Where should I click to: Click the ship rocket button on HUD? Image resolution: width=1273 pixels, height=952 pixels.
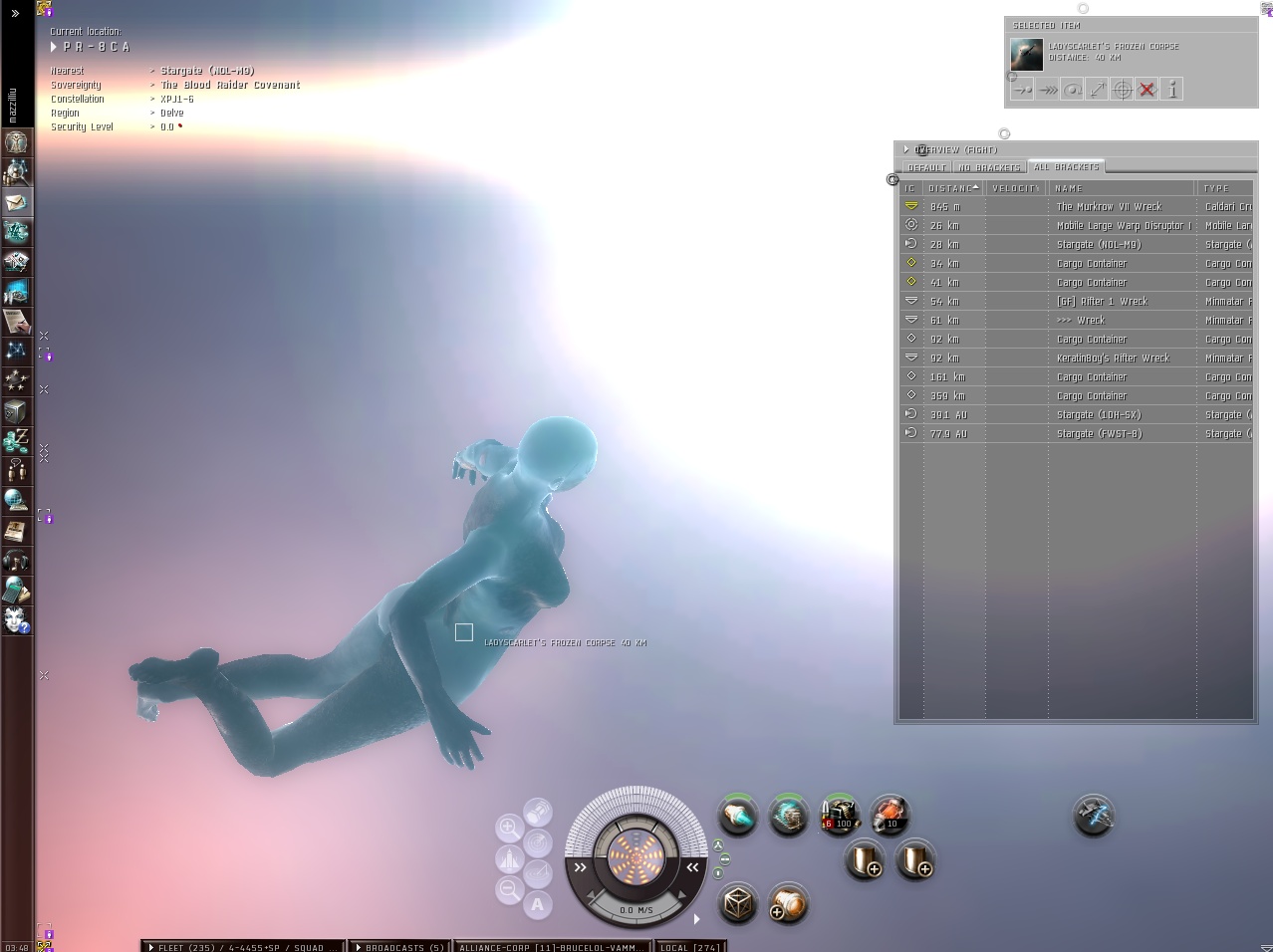coord(509,858)
